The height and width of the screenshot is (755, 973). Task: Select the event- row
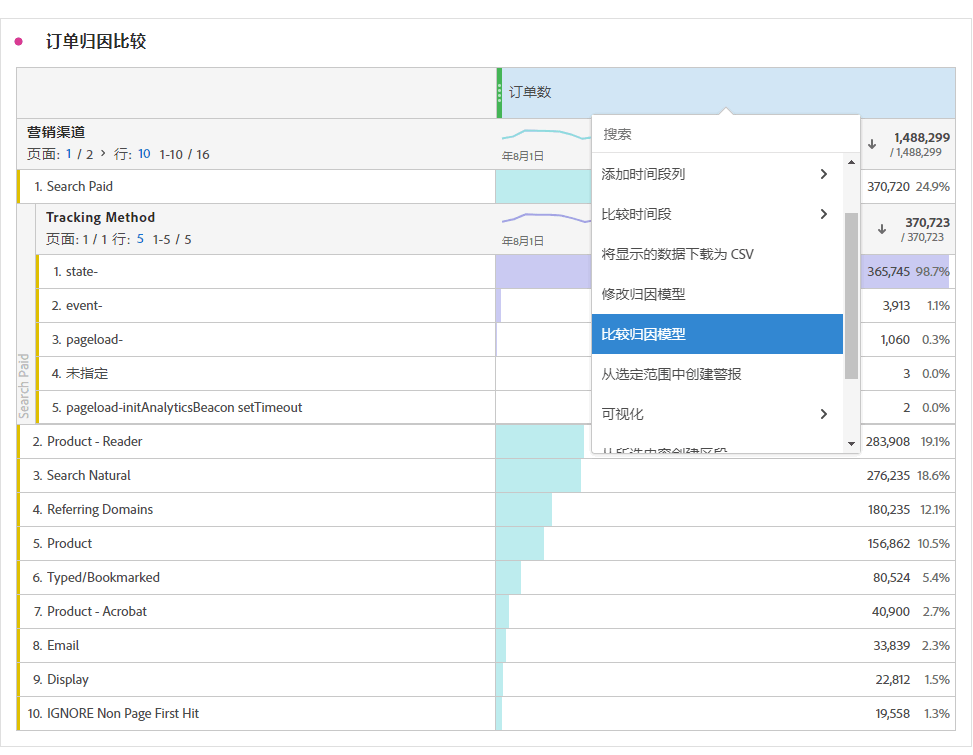(x=266, y=305)
